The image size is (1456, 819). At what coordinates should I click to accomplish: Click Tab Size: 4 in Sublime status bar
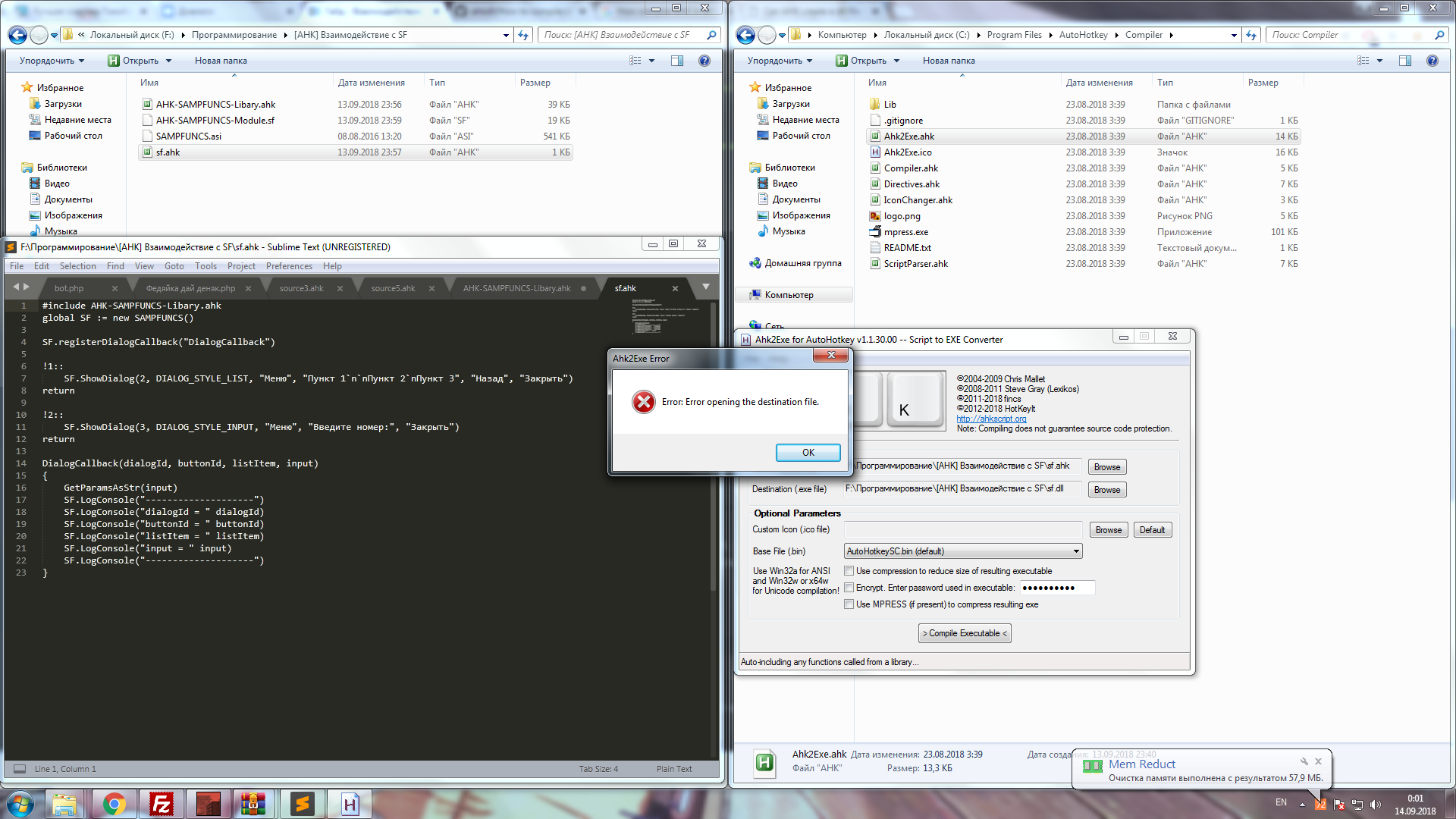pyautogui.click(x=598, y=769)
